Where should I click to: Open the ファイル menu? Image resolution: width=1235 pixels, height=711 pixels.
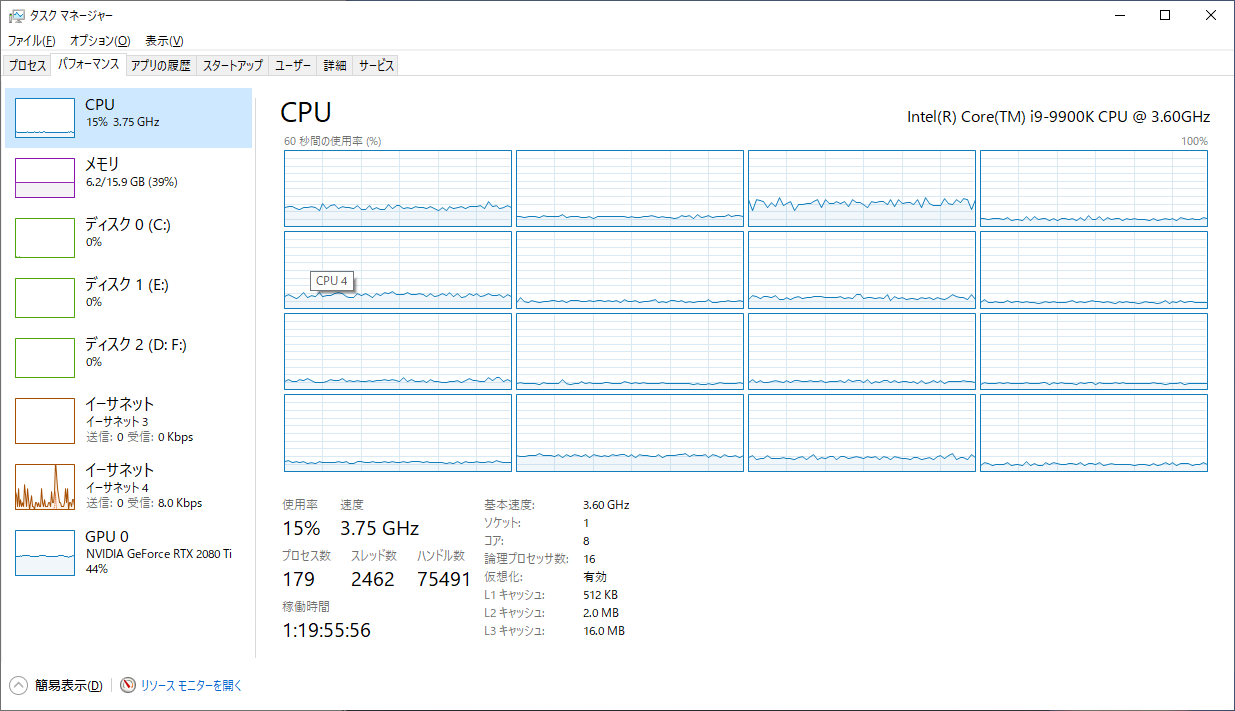point(31,41)
